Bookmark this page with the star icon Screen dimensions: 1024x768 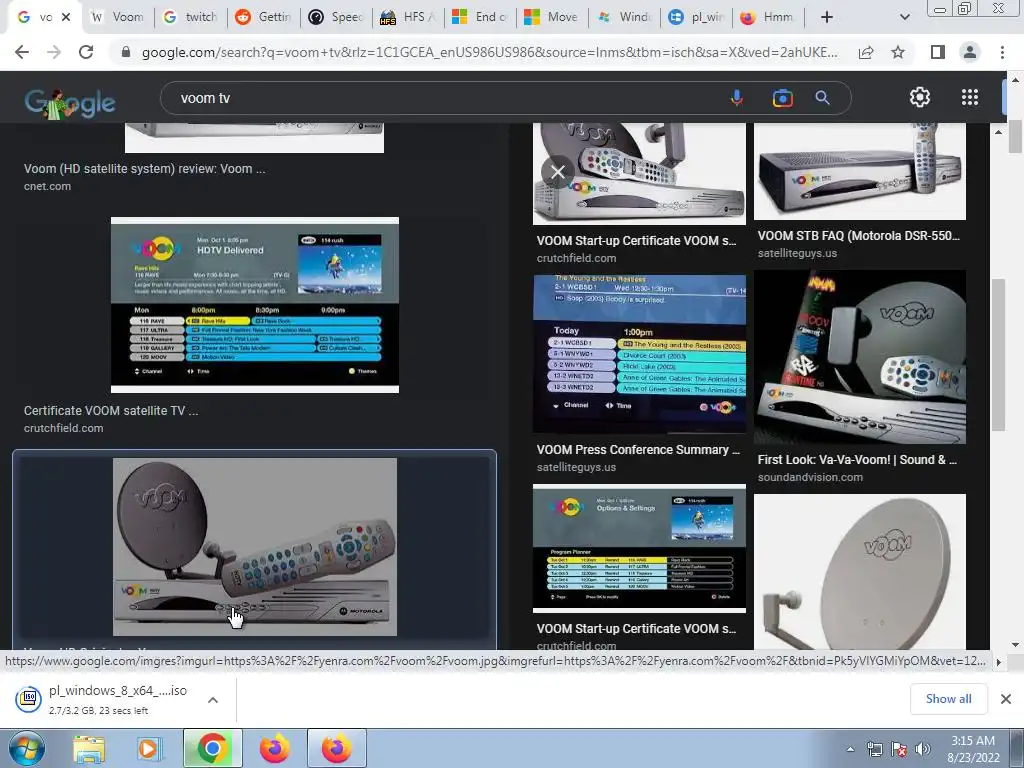[898, 52]
